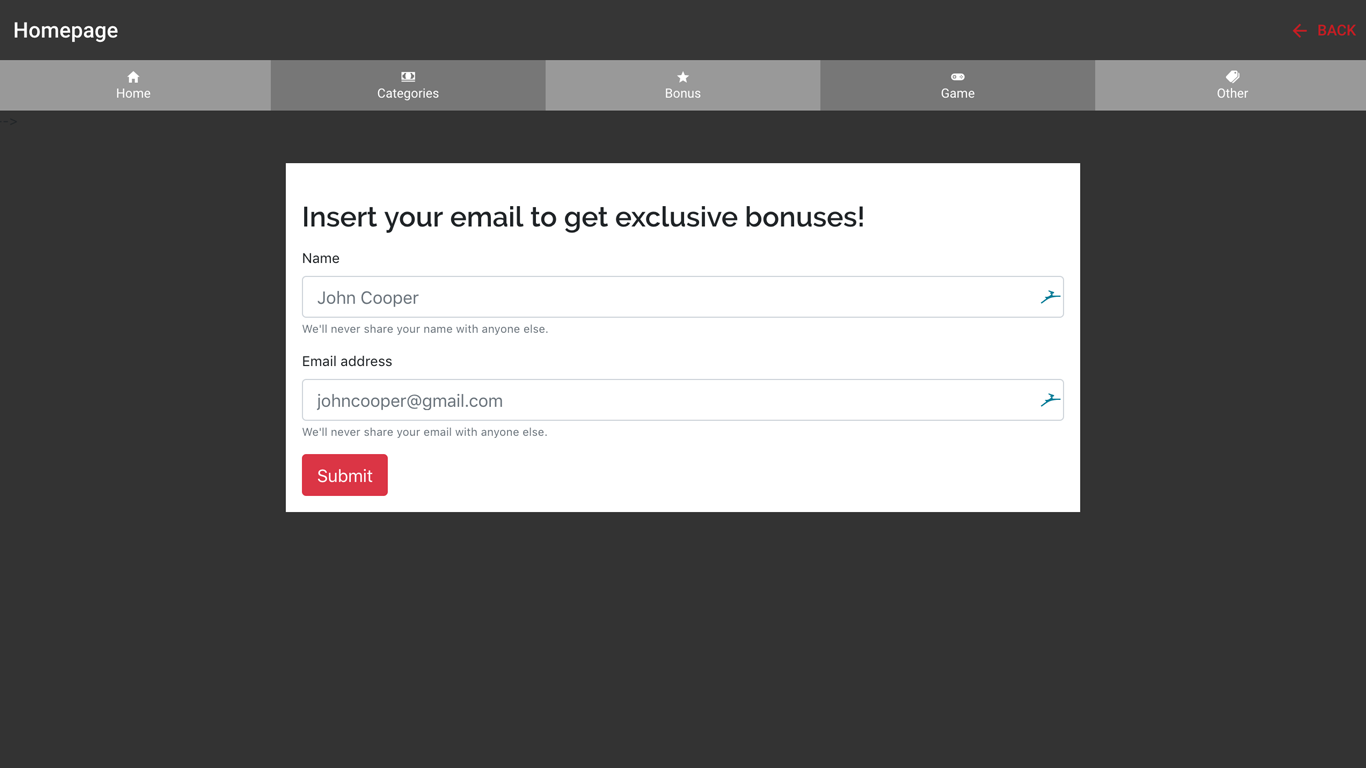Click the BACK text link
This screenshot has height=768, width=1366.
1336,31
